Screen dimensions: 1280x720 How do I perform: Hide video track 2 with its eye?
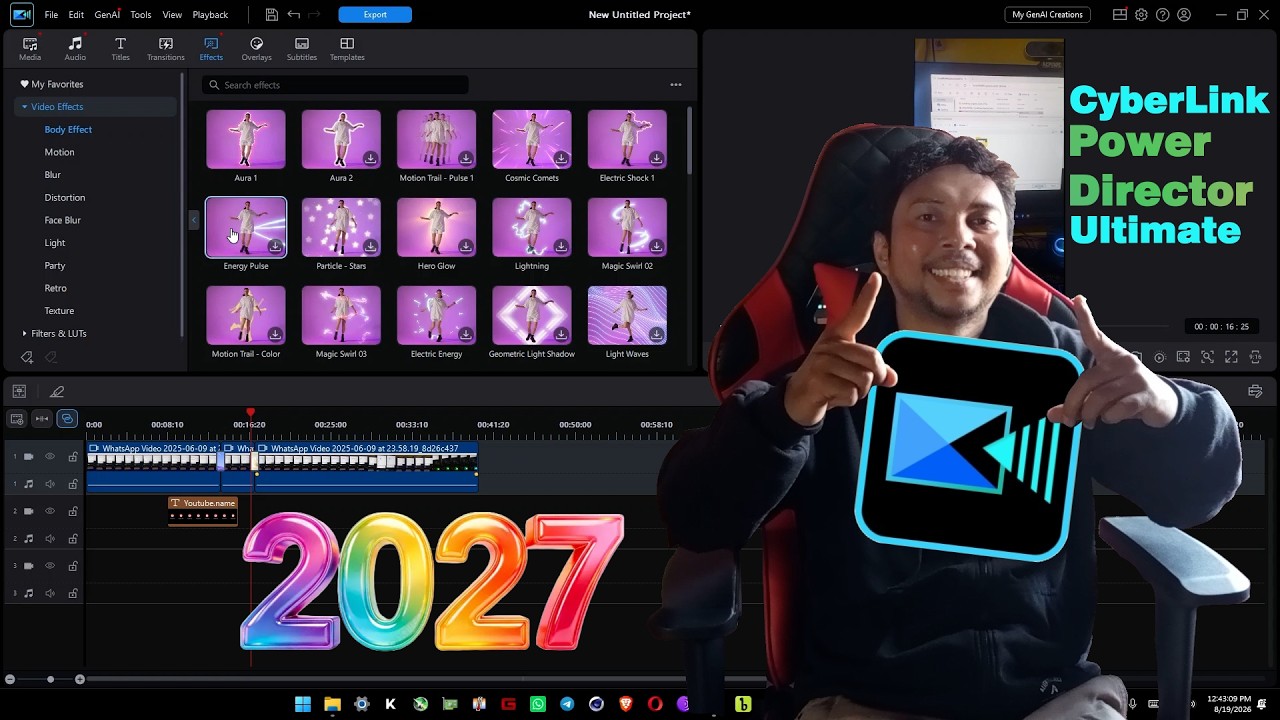(x=50, y=511)
